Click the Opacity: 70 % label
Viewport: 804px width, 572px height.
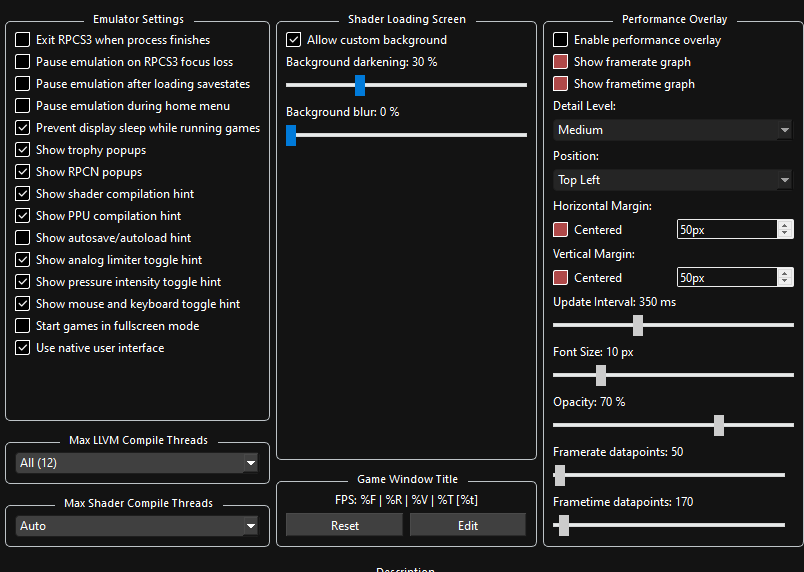tap(589, 402)
